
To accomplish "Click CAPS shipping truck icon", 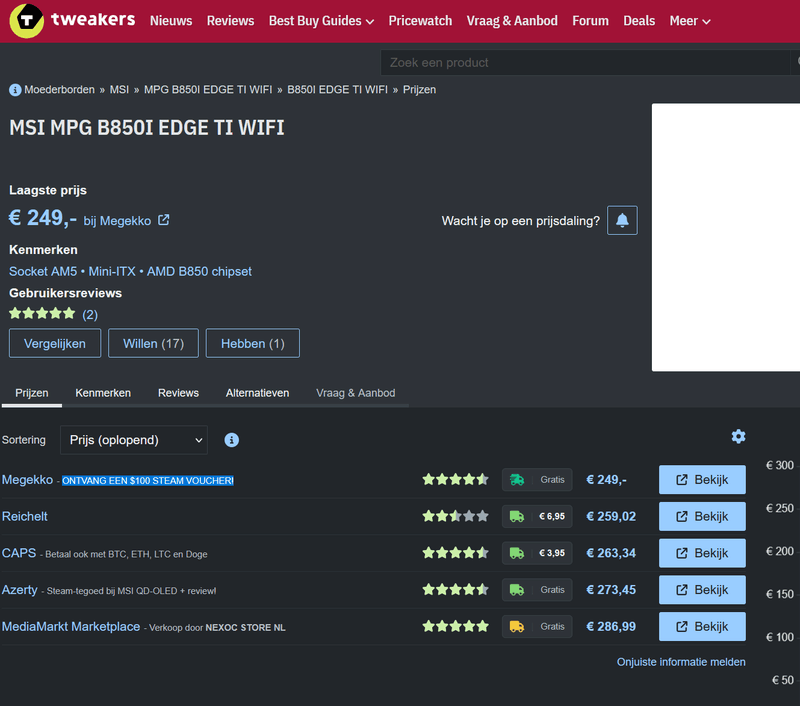I will 517,553.
